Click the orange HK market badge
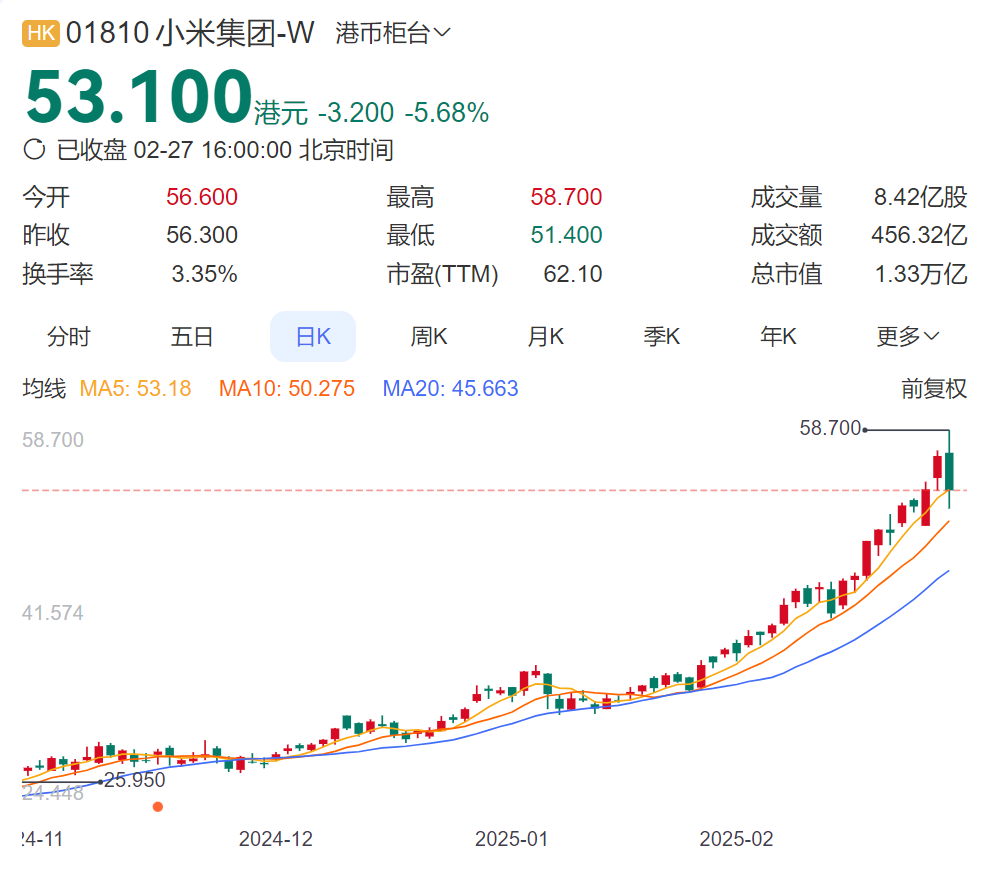Image resolution: width=986 pixels, height=874 pixels. tap(41, 33)
